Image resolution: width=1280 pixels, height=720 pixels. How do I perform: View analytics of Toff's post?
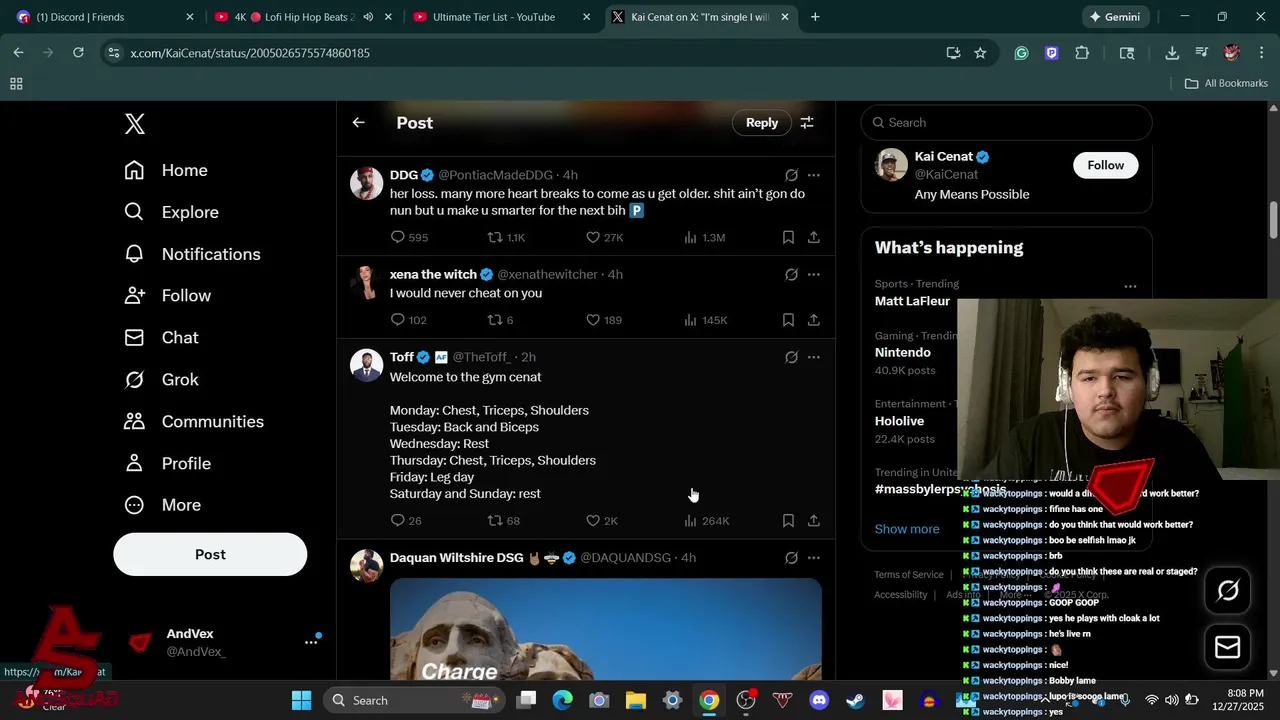click(x=706, y=520)
